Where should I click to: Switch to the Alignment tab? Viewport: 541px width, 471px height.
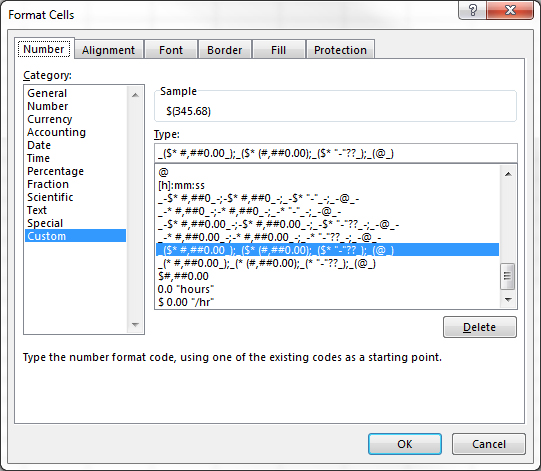pyautogui.click(x=108, y=50)
